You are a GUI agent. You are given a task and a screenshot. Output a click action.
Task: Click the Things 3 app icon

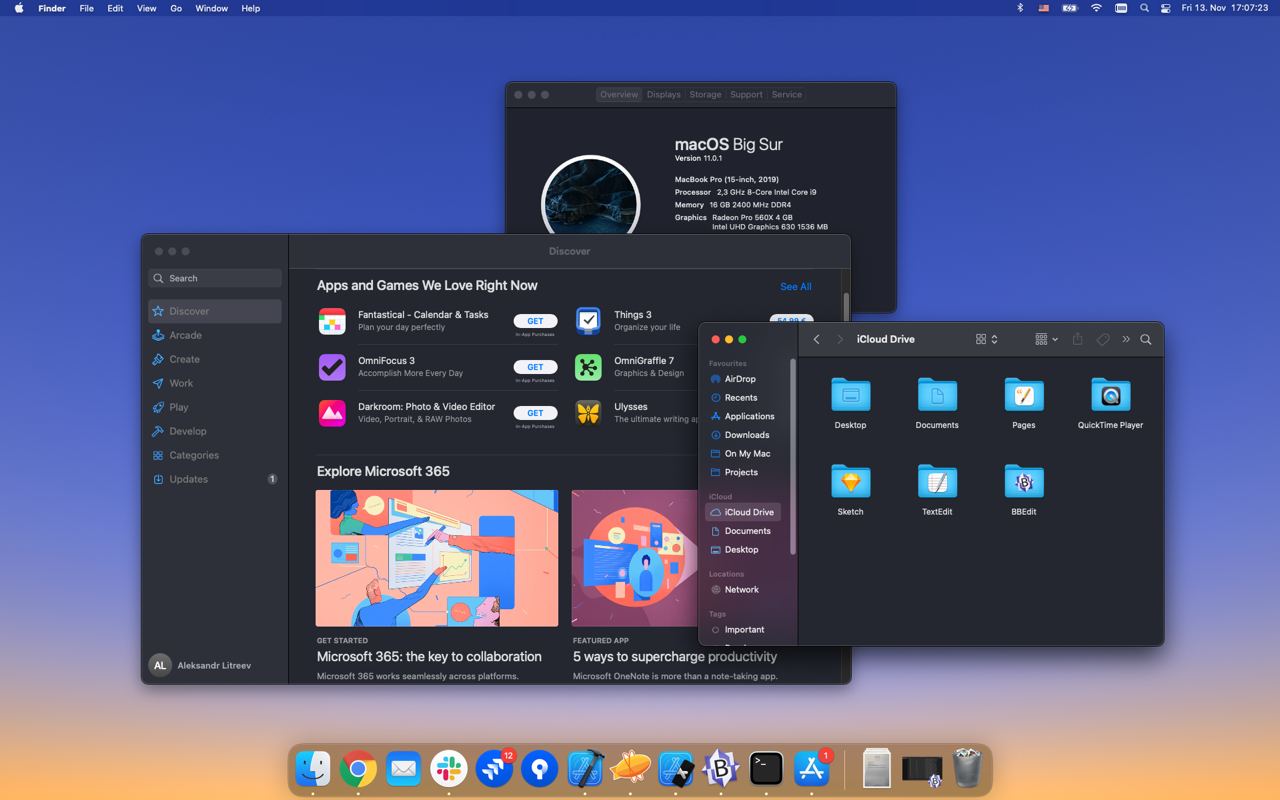coord(588,321)
